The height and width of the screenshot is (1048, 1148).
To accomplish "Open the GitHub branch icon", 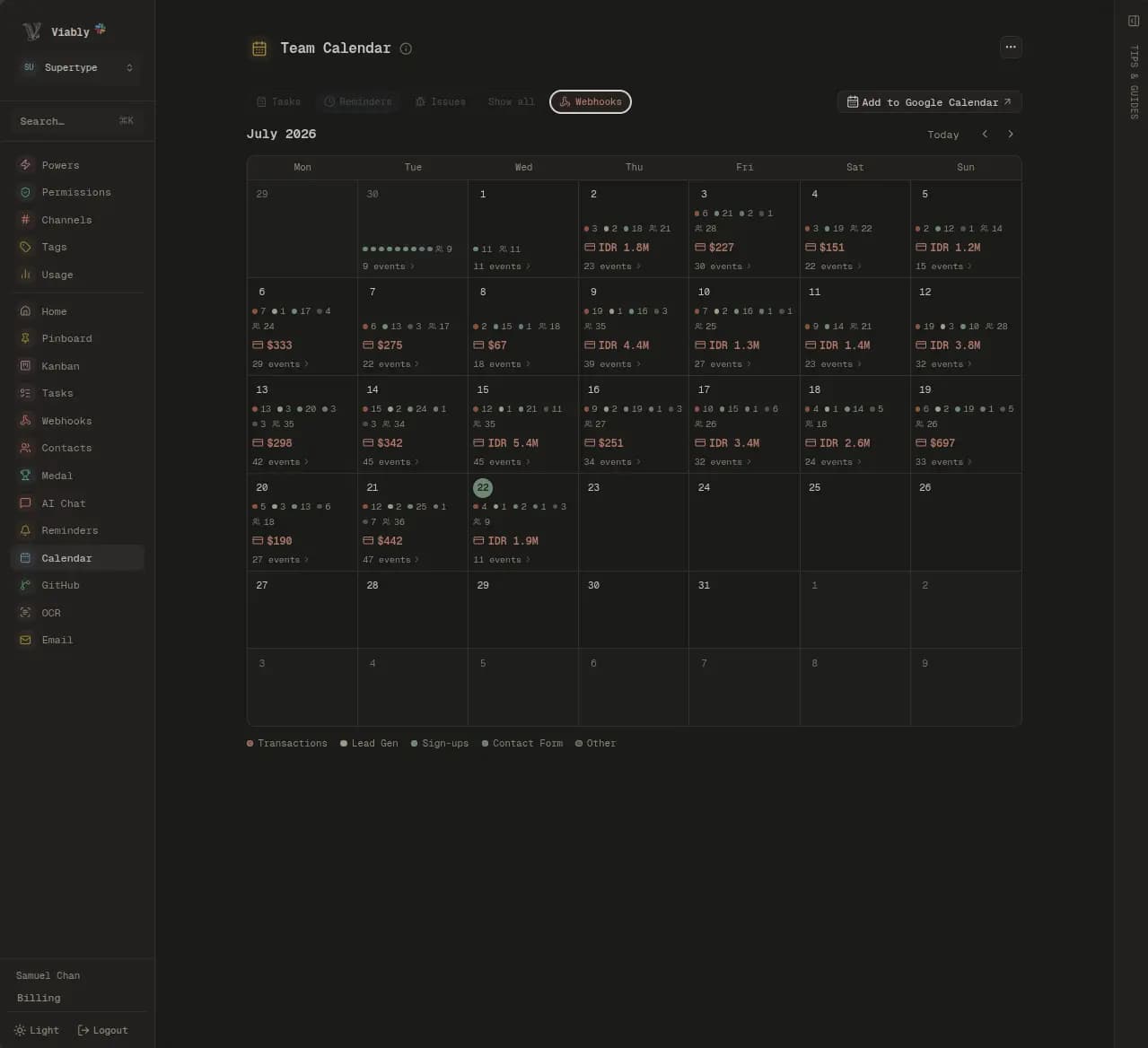I will (25, 585).
